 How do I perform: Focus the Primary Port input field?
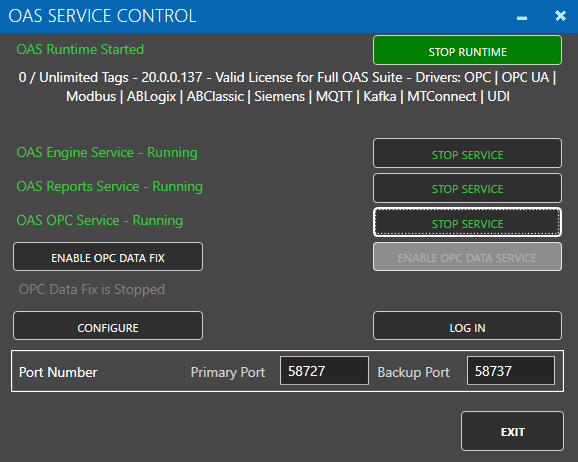pyautogui.click(x=324, y=371)
